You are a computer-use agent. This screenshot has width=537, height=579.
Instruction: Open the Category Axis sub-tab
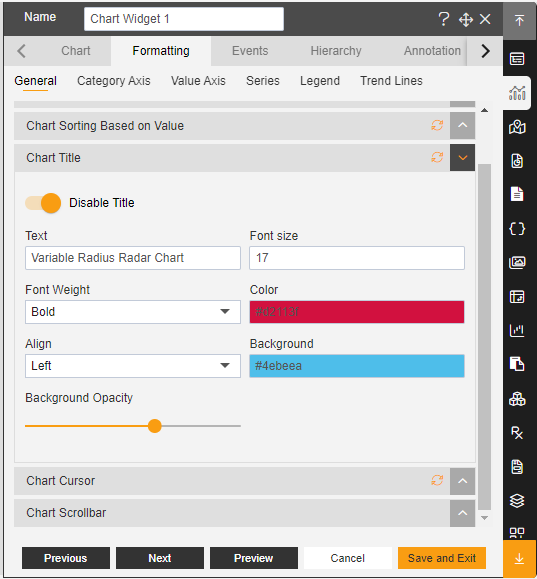(114, 80)
